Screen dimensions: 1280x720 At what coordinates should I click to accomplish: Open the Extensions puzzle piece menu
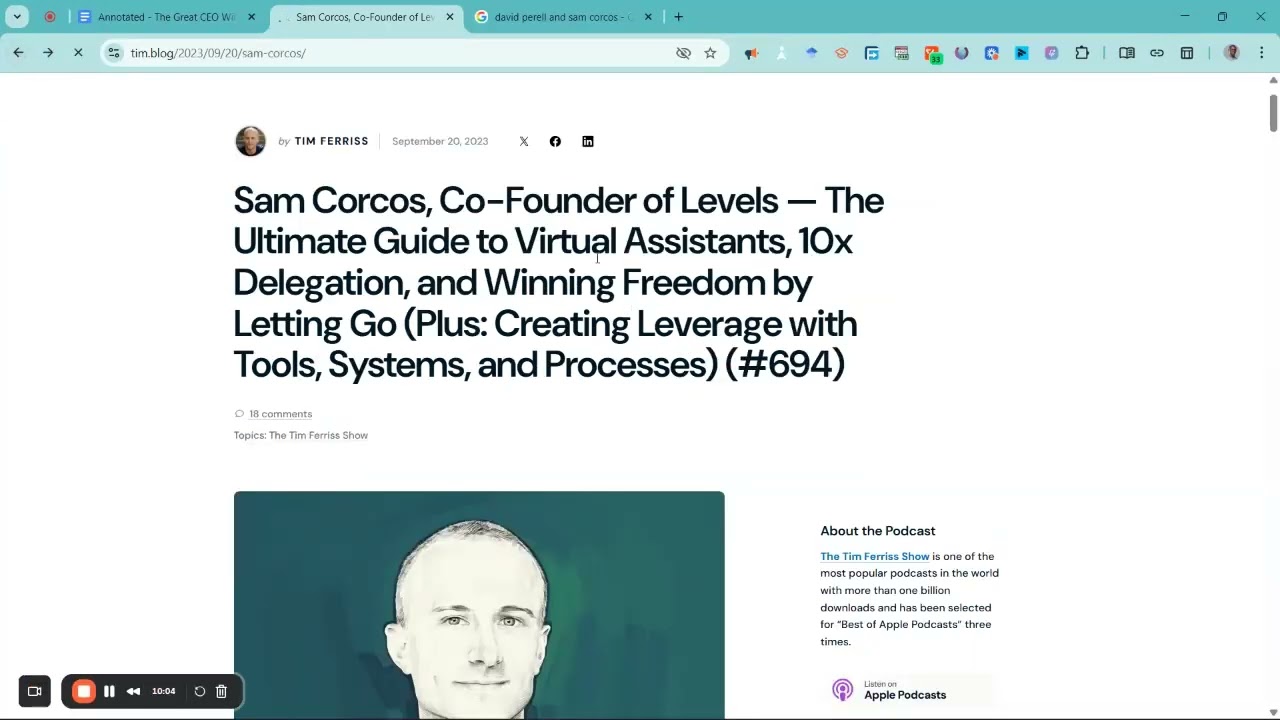coord(1082,53)
